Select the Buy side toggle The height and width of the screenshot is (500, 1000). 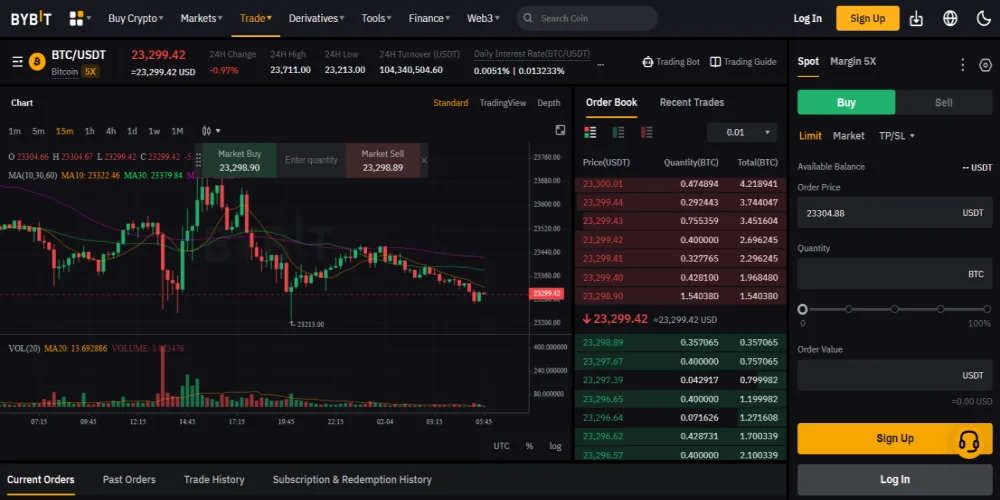pos(846,102)
